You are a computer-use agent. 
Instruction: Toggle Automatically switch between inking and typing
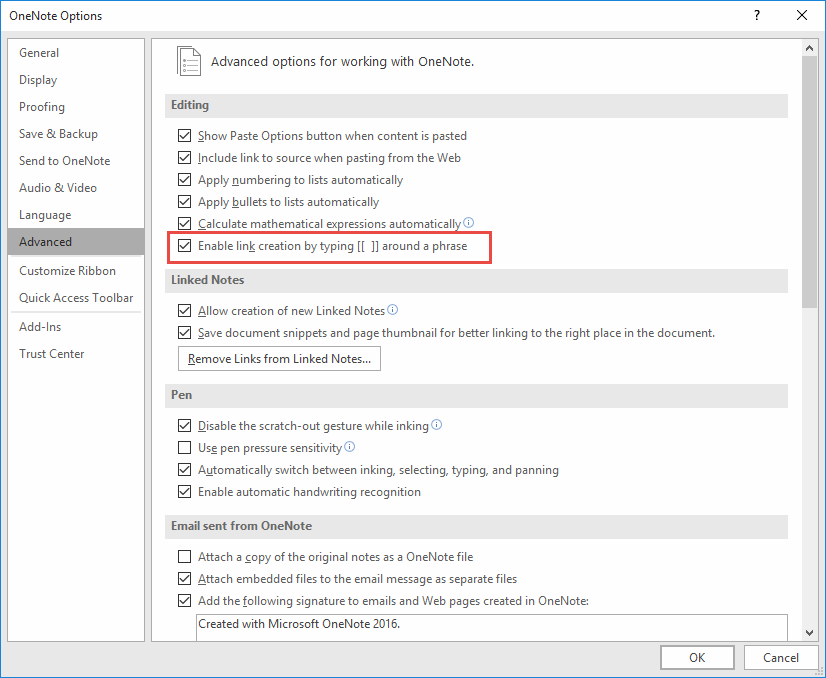[184, 469]
